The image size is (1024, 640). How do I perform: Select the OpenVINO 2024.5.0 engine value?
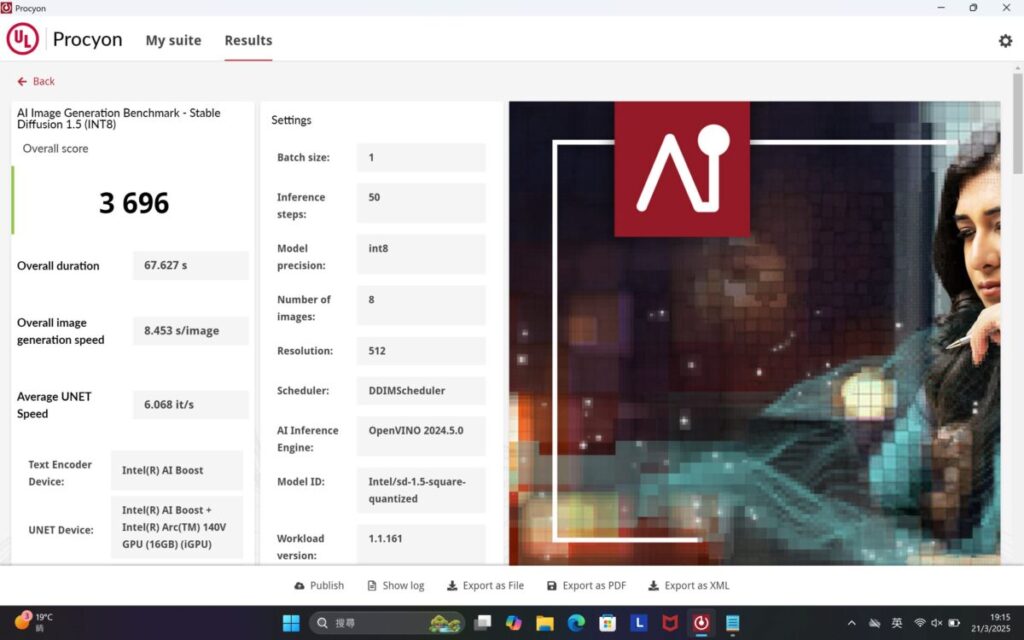pos(421,436)
